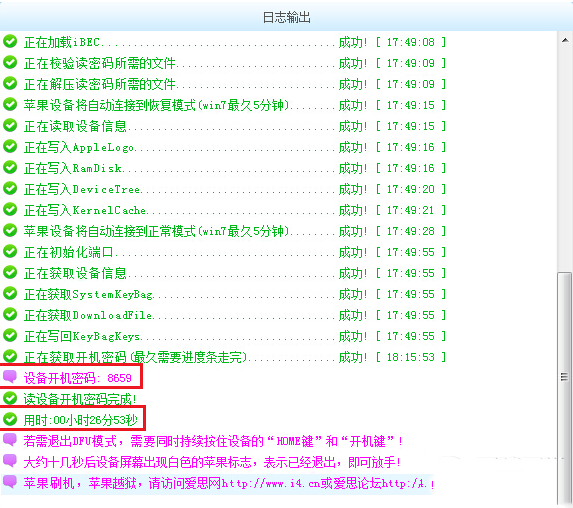The width and height of the screenshot is (573, 508).
Task: Click scrollbar track above the thumb
Action: (x=565, y=159)
